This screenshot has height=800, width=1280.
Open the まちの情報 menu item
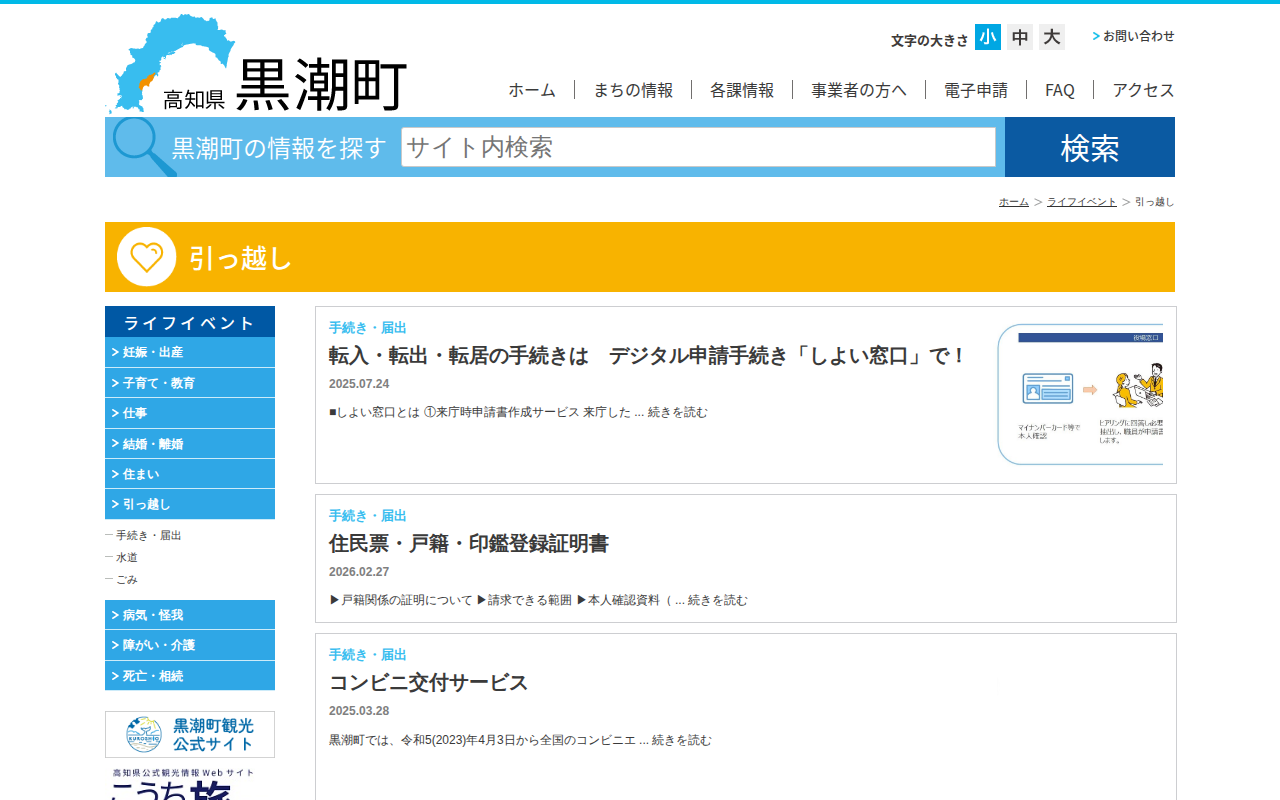633,90
